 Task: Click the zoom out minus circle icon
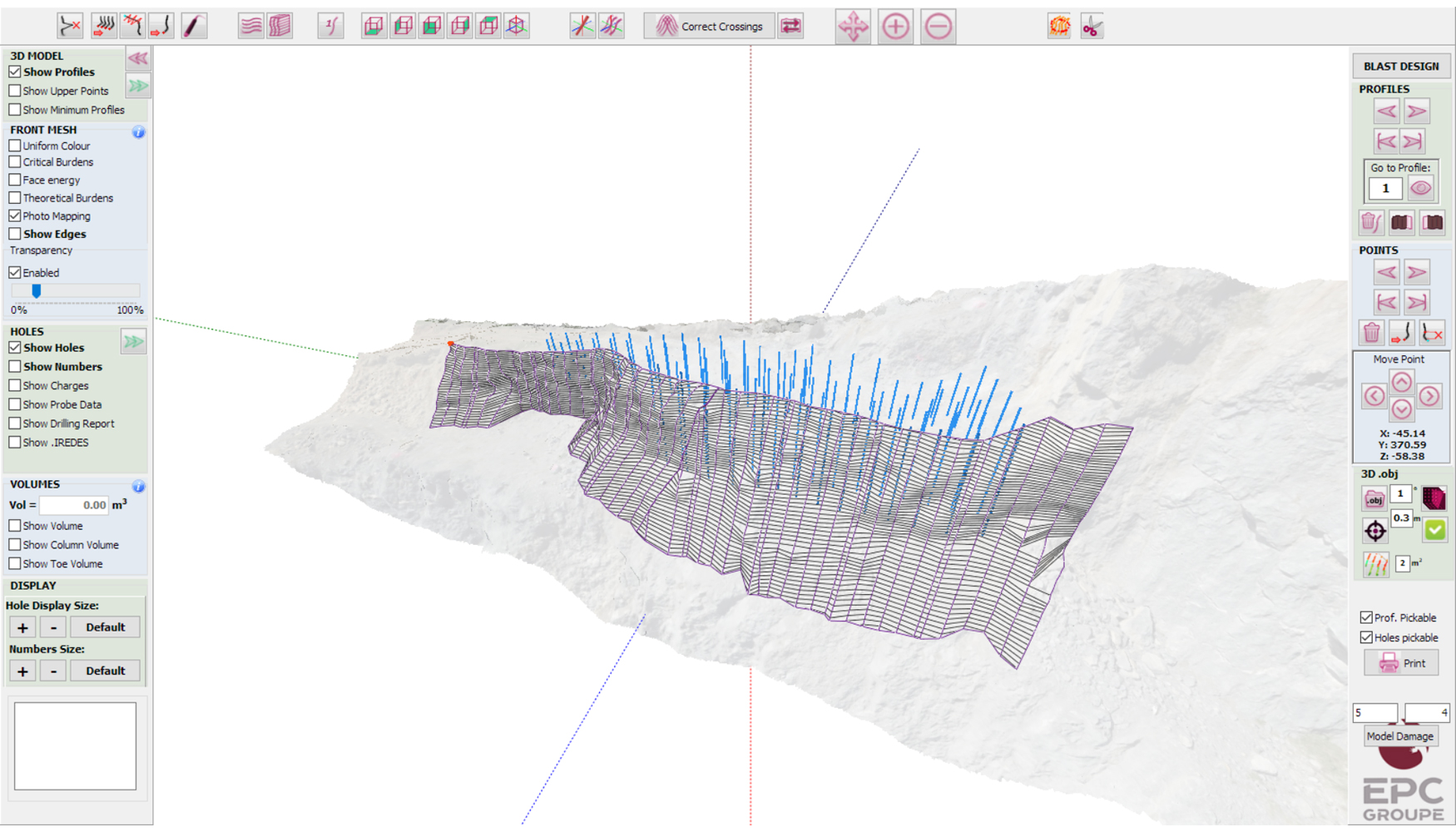[938, 27]
